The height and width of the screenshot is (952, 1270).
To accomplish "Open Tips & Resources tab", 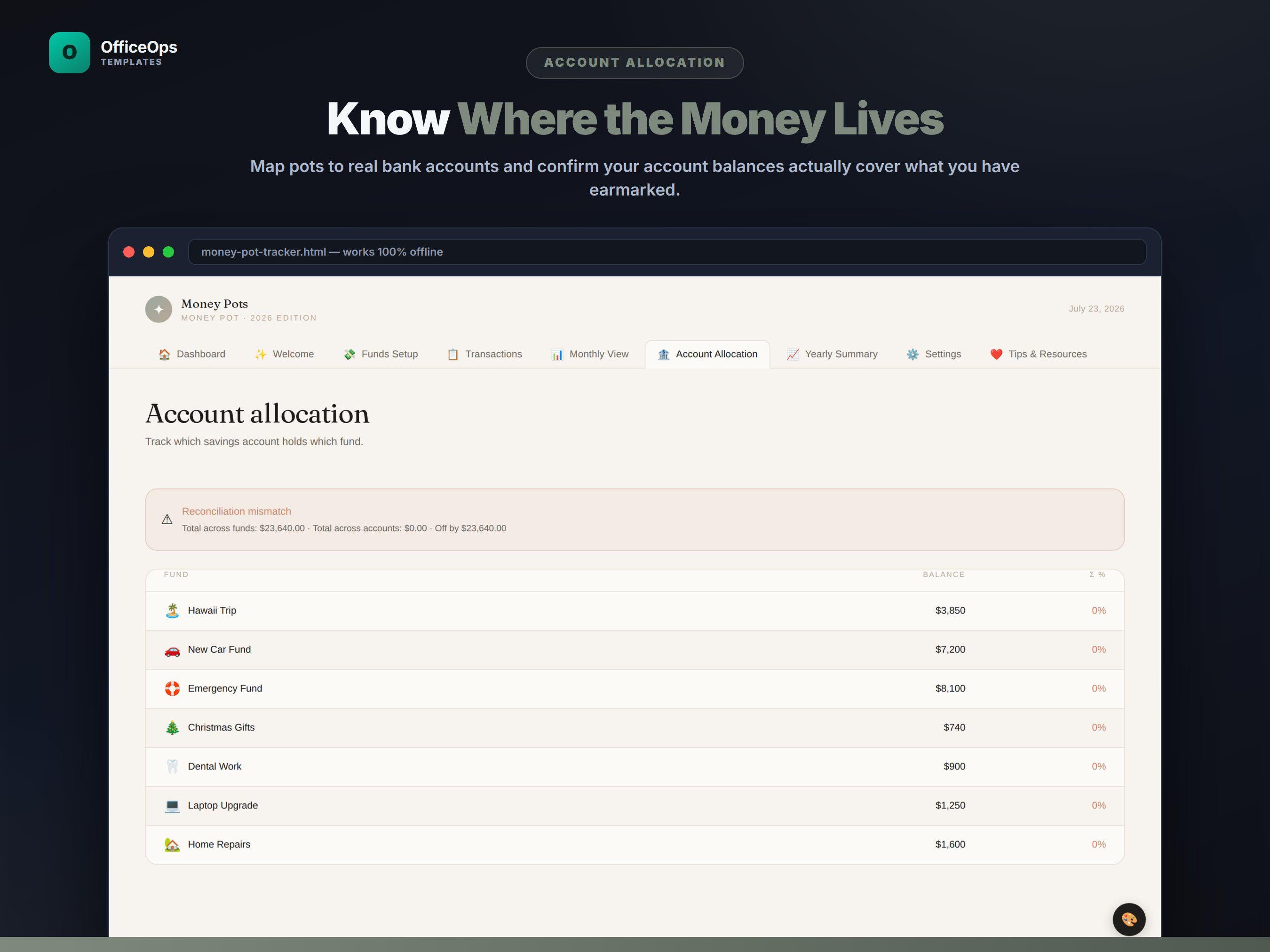I will (1038, 354).
